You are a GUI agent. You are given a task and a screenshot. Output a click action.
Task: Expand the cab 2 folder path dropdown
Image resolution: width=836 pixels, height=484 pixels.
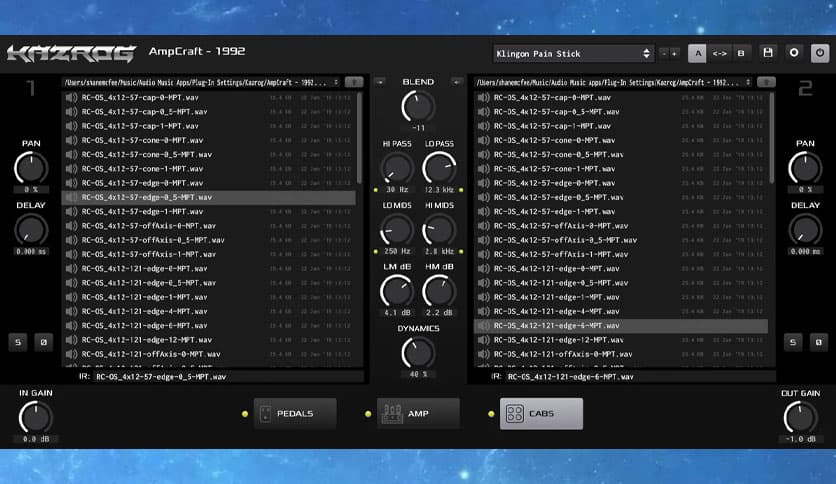pyautogui.click(x=746, y=82)
